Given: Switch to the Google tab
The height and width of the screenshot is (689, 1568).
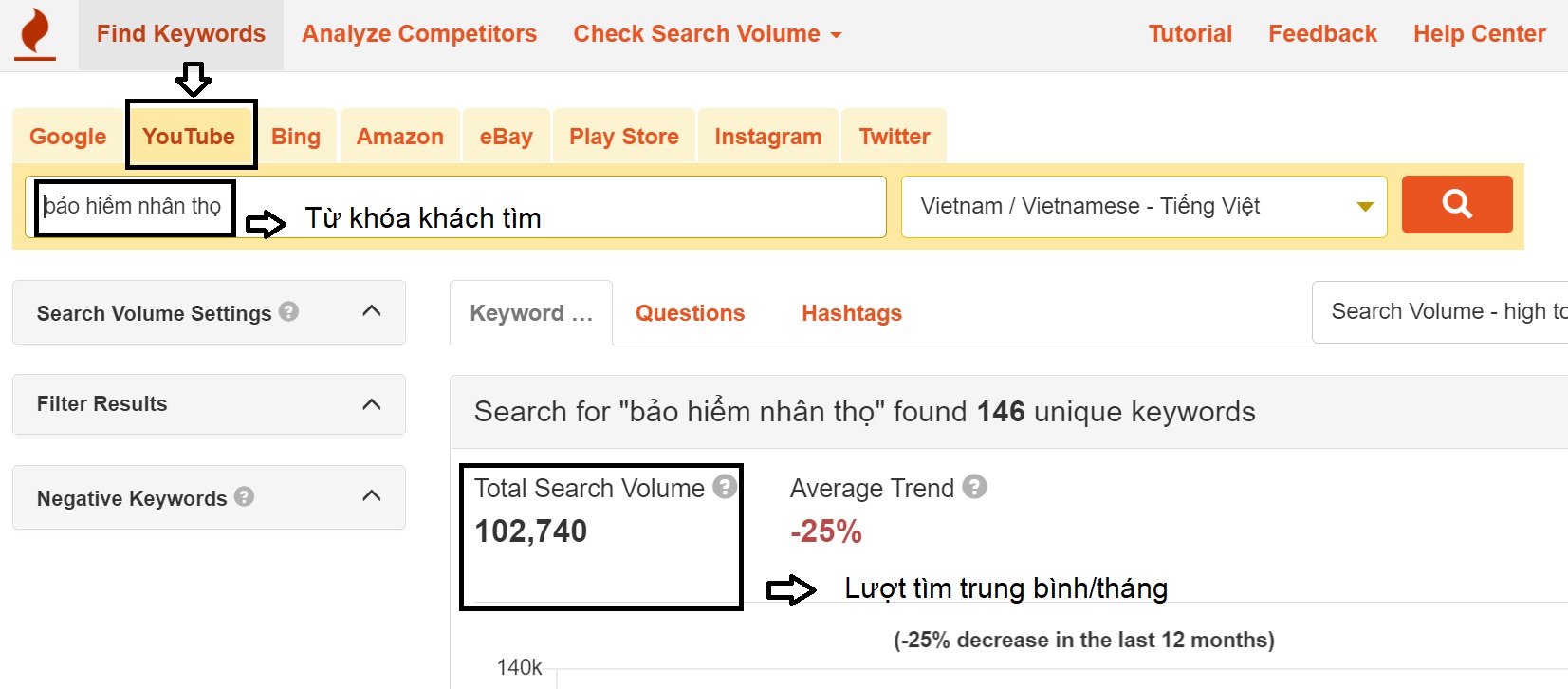Looking at the screenshot, I should pyautogui.click(x=66, y=136).
